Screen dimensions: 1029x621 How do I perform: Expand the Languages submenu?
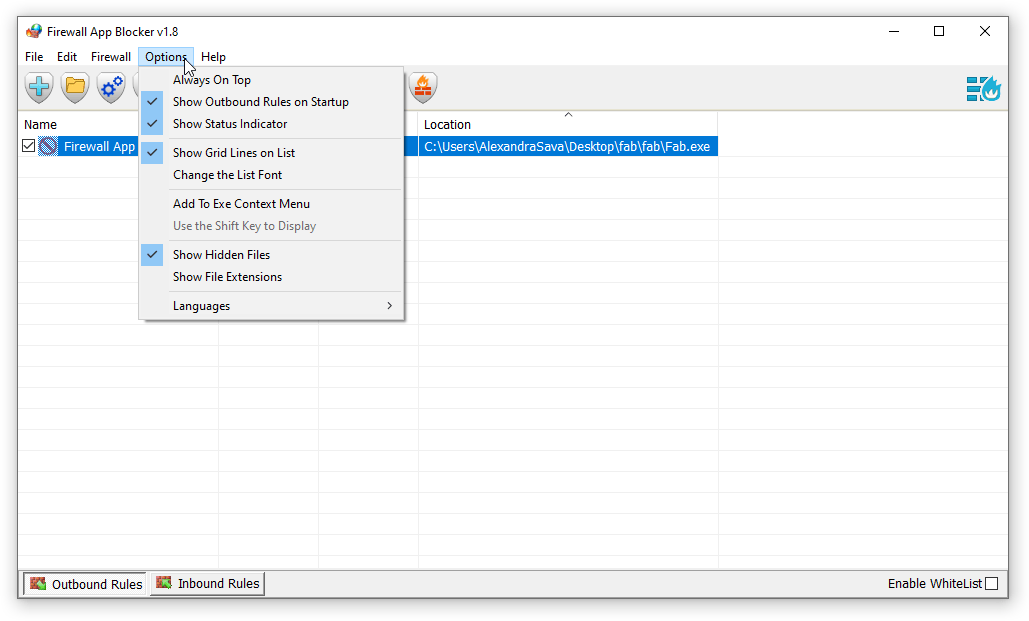[201, 305]
